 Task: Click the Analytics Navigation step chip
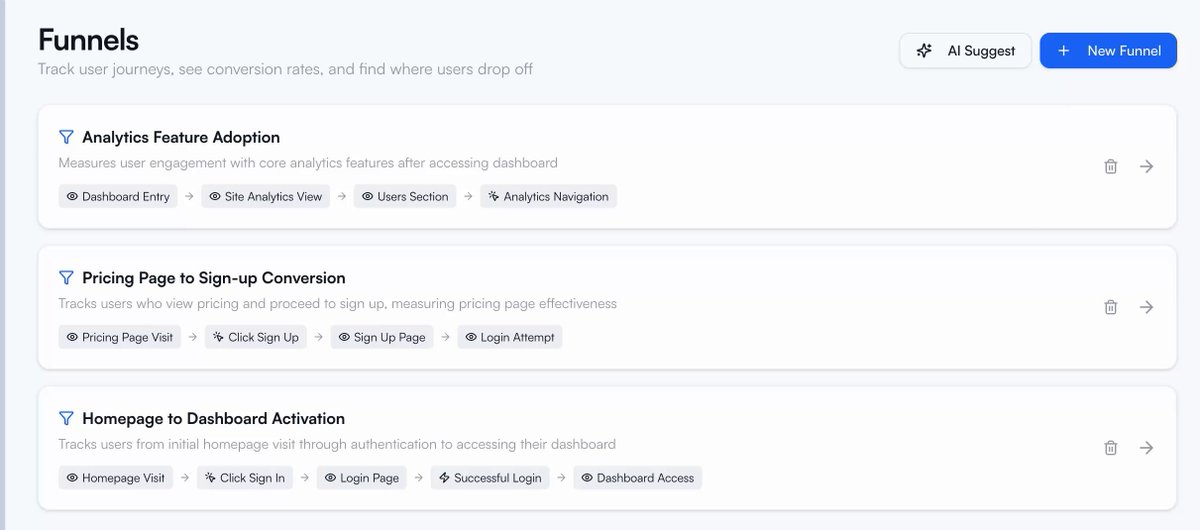[x=548, y=196]
